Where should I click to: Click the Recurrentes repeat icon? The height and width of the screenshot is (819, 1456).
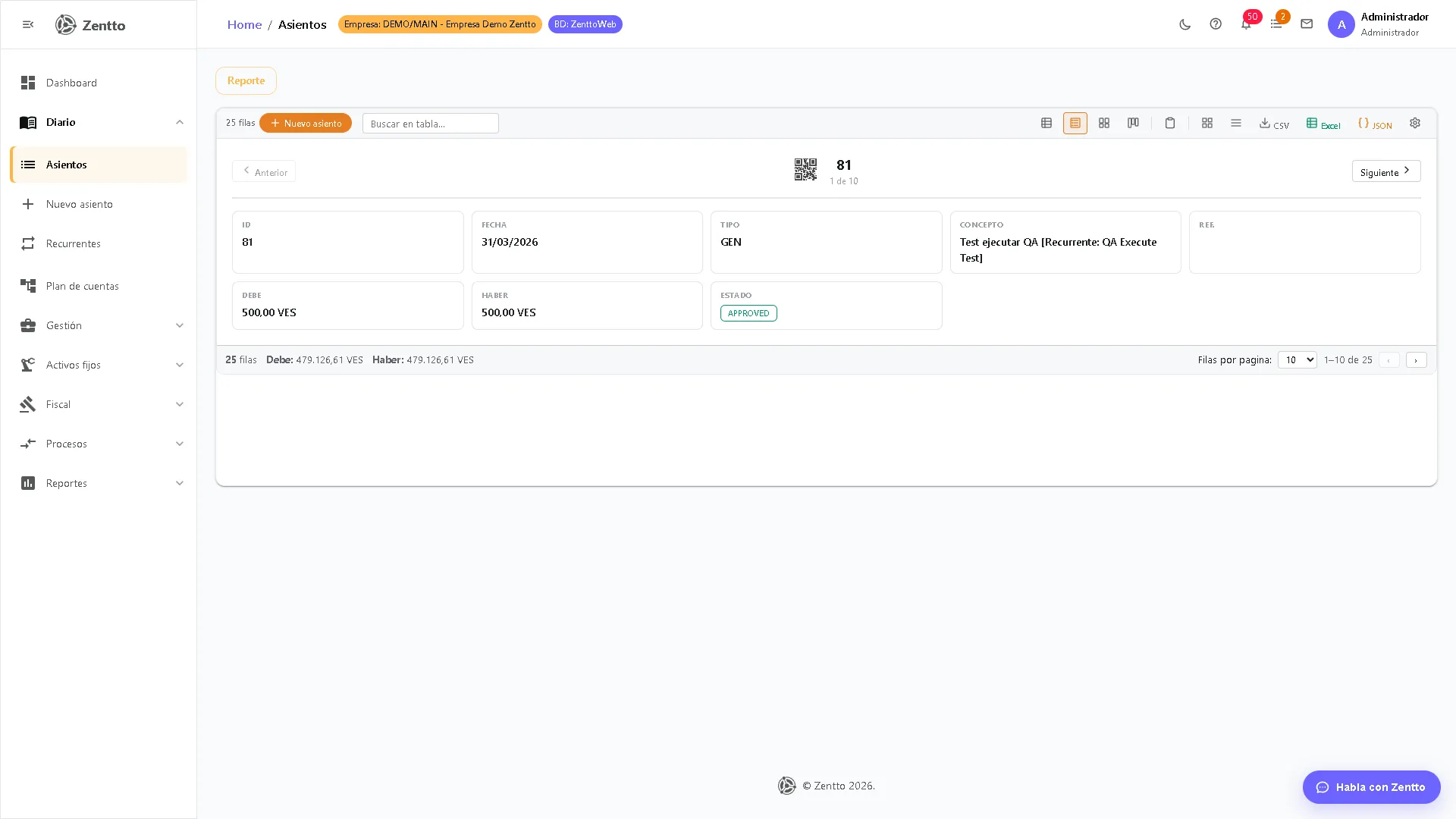[x=28, y=243]
